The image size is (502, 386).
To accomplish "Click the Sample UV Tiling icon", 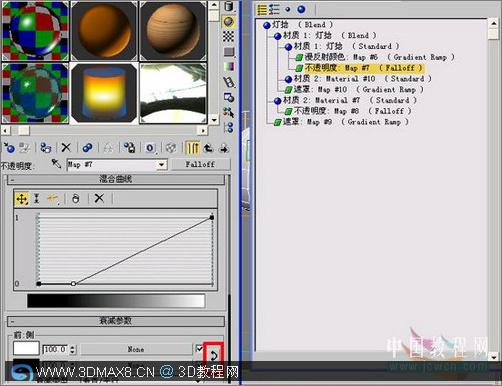I will 229,52.
